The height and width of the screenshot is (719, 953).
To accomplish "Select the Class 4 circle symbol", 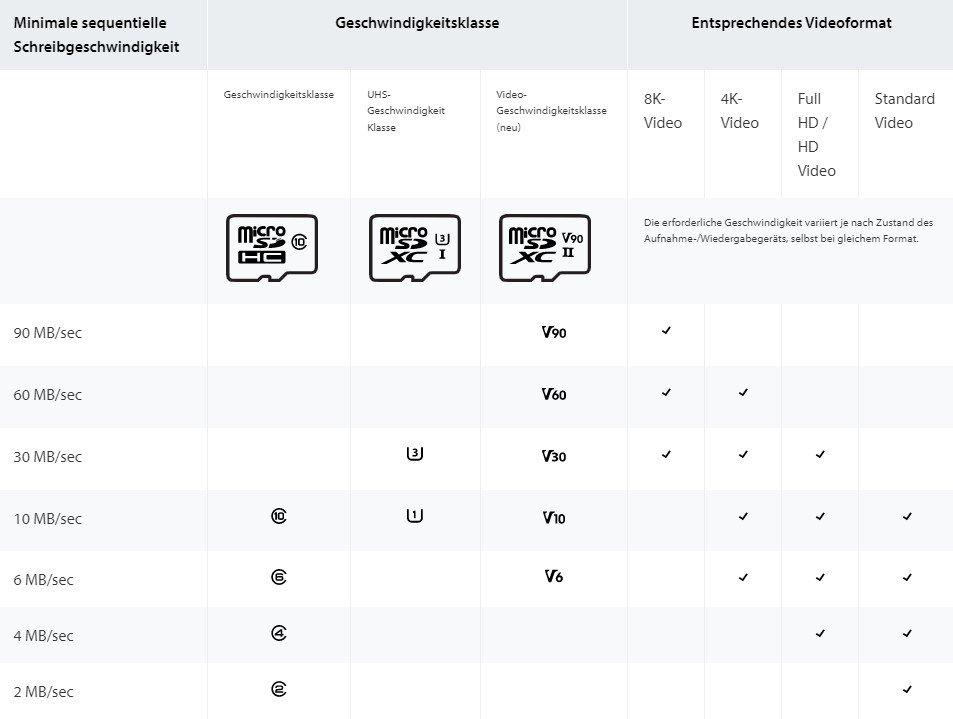I will (279, 633).
